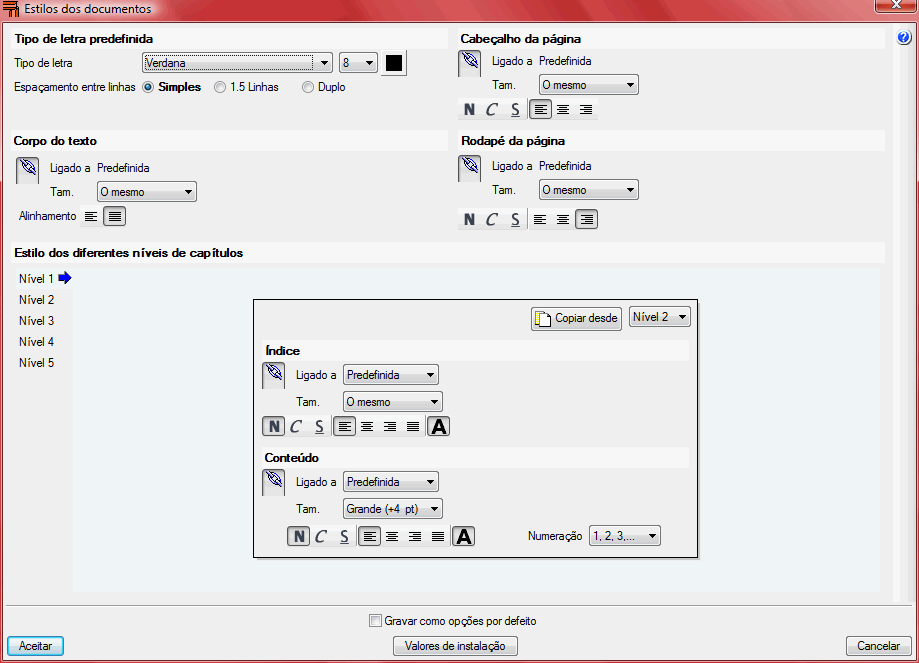Click the help question mark icon
This screenshot has height=663, width=919.
point(904,38)
